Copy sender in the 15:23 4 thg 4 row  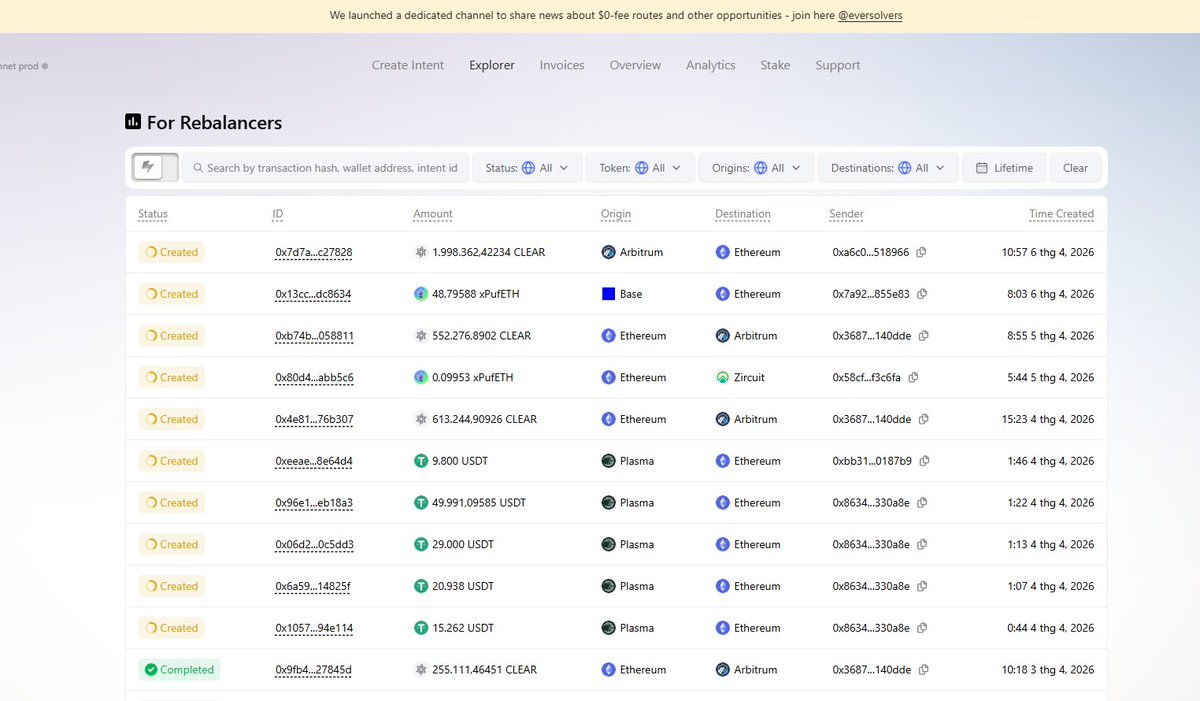point(923,420)
